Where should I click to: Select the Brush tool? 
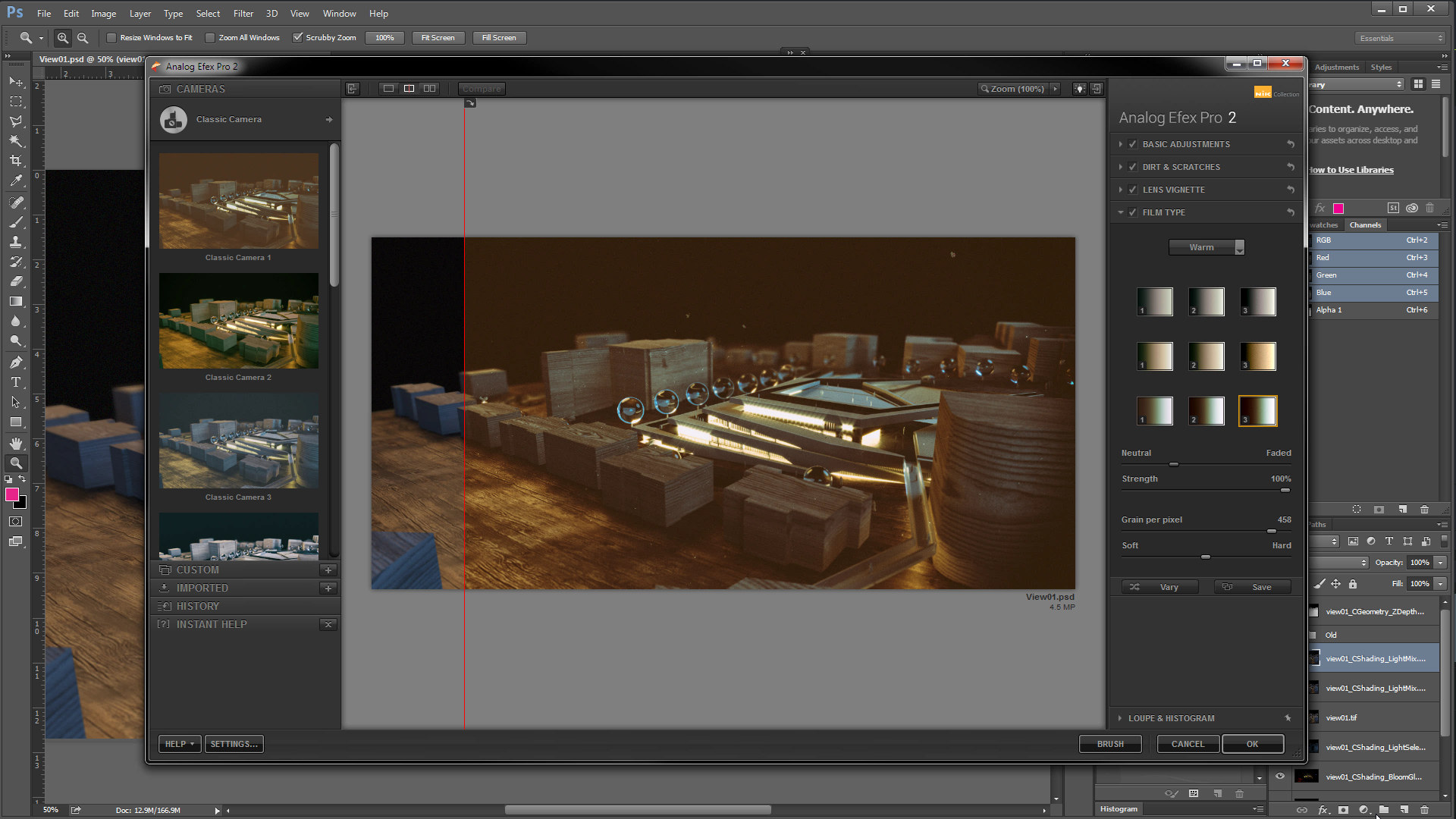tap(16, 222)
